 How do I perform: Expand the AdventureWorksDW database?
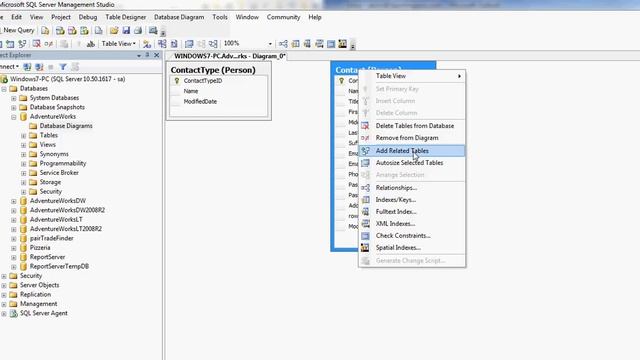(14, 201)
